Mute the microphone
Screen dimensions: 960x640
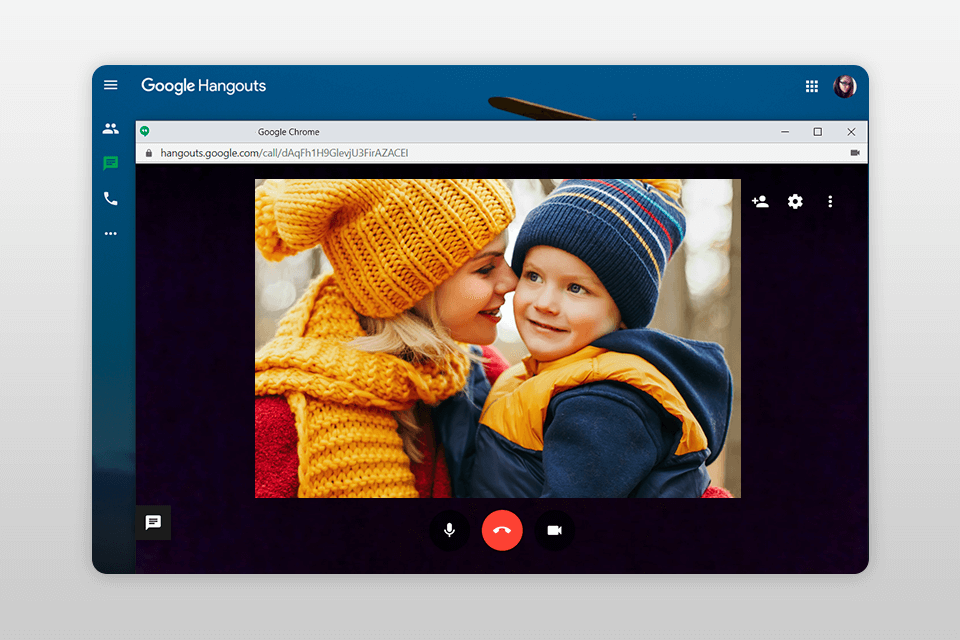tap(449, 530)
